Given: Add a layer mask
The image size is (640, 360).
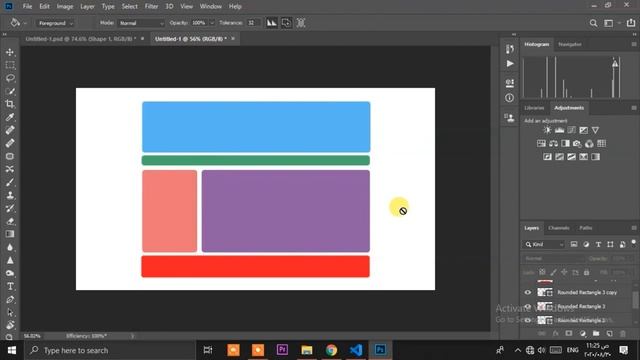Looking at the screenshot, I should click(569, 333).
